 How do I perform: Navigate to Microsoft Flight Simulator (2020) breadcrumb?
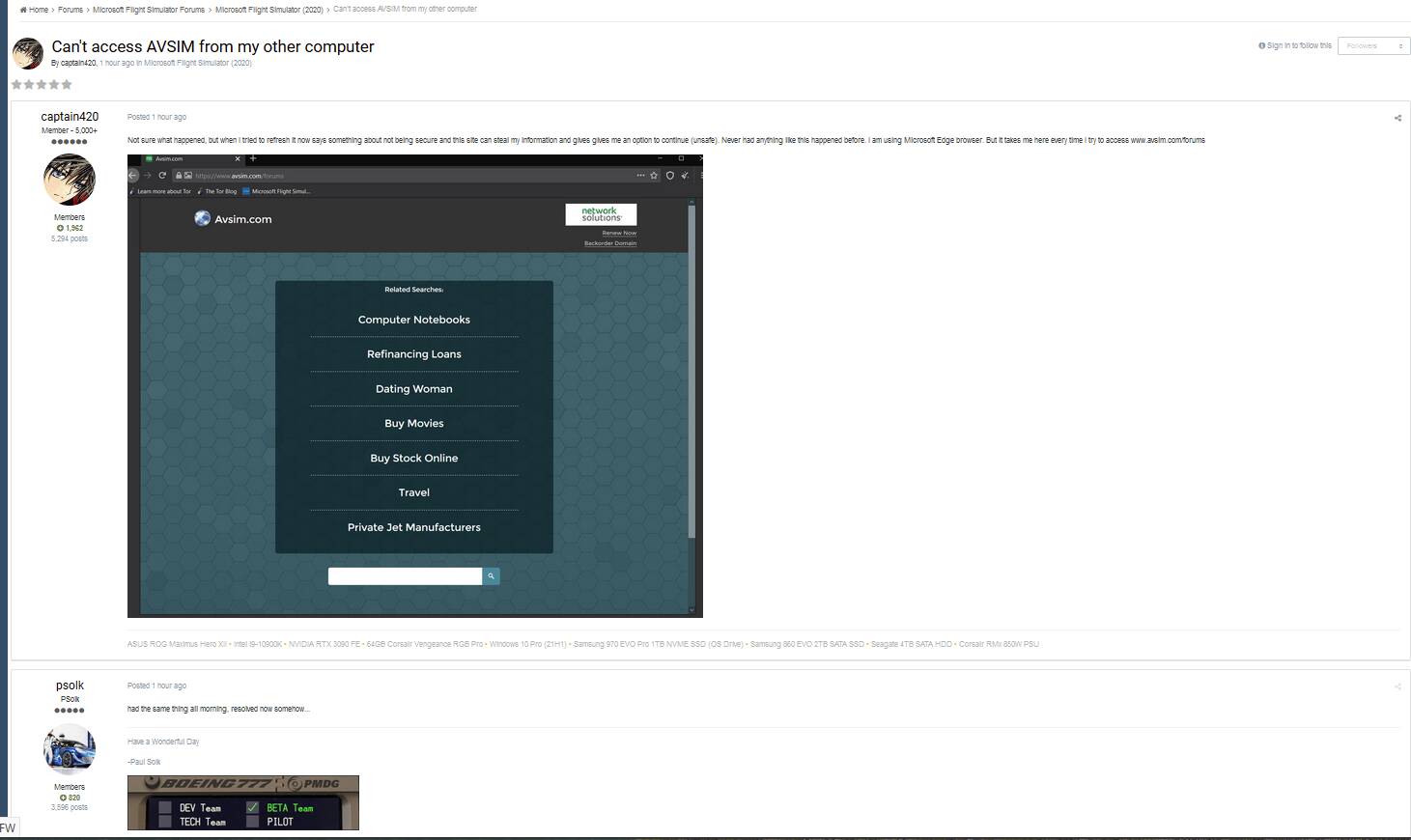268,10
